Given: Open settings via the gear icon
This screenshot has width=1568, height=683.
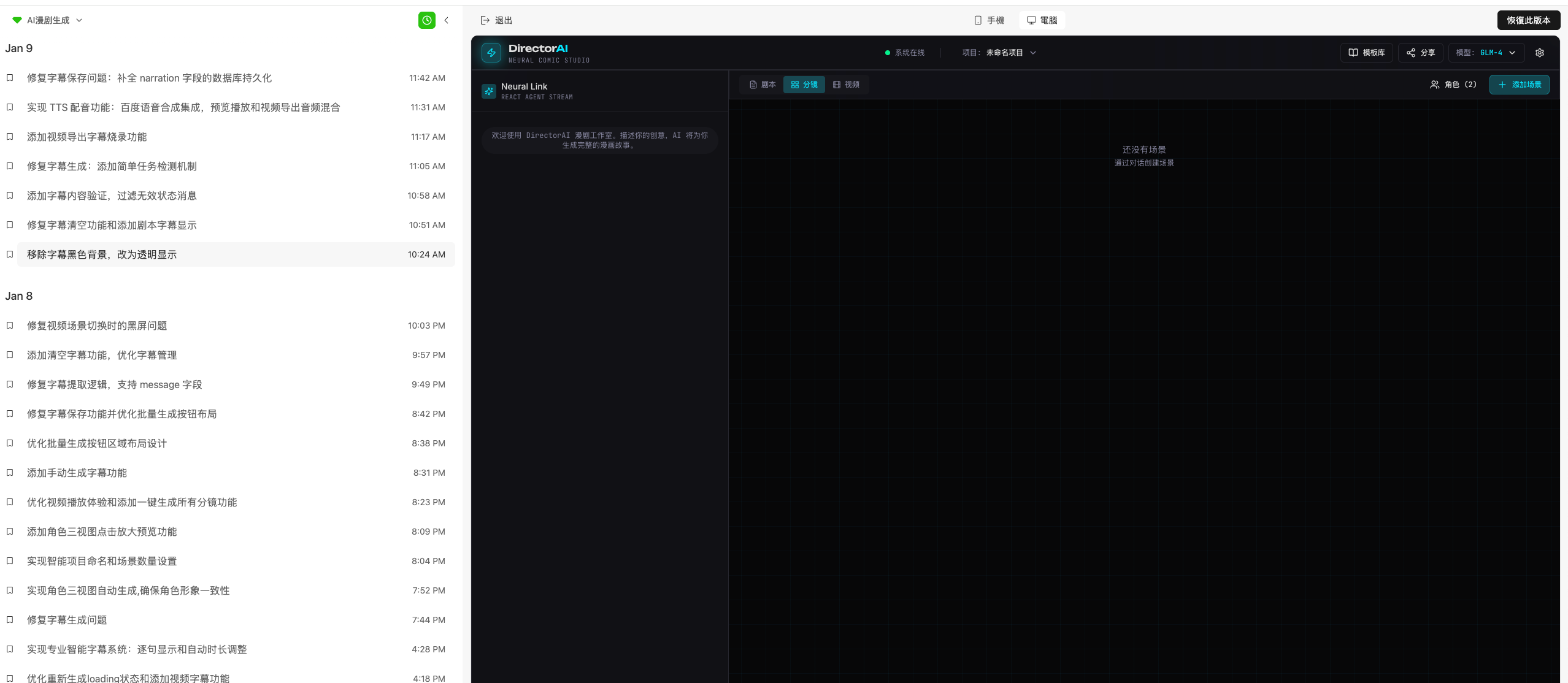Looking at the screenshot, I should coord(1539,53).
